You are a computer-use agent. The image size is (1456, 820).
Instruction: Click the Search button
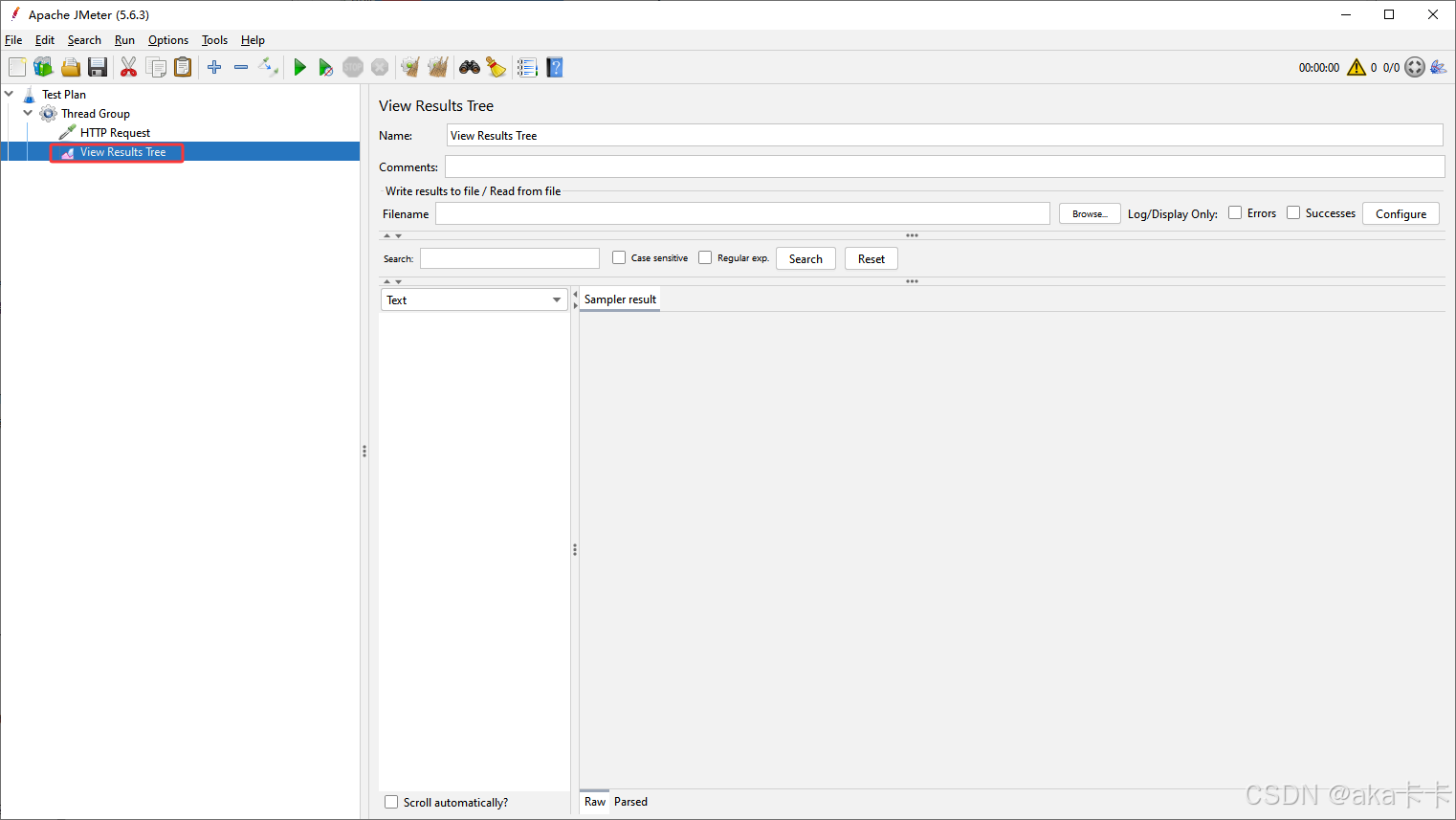(x=805, y=258)
